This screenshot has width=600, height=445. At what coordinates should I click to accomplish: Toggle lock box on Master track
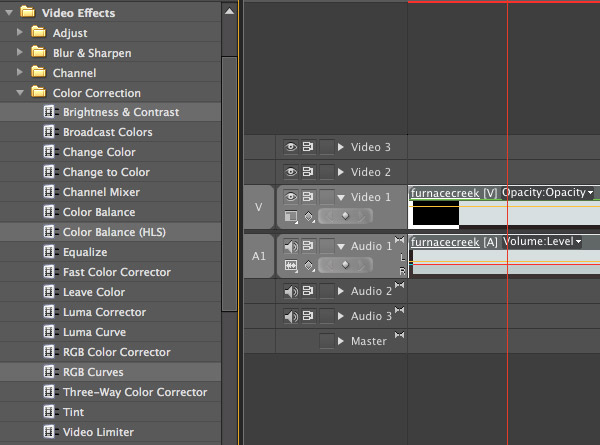coord(326,341)
